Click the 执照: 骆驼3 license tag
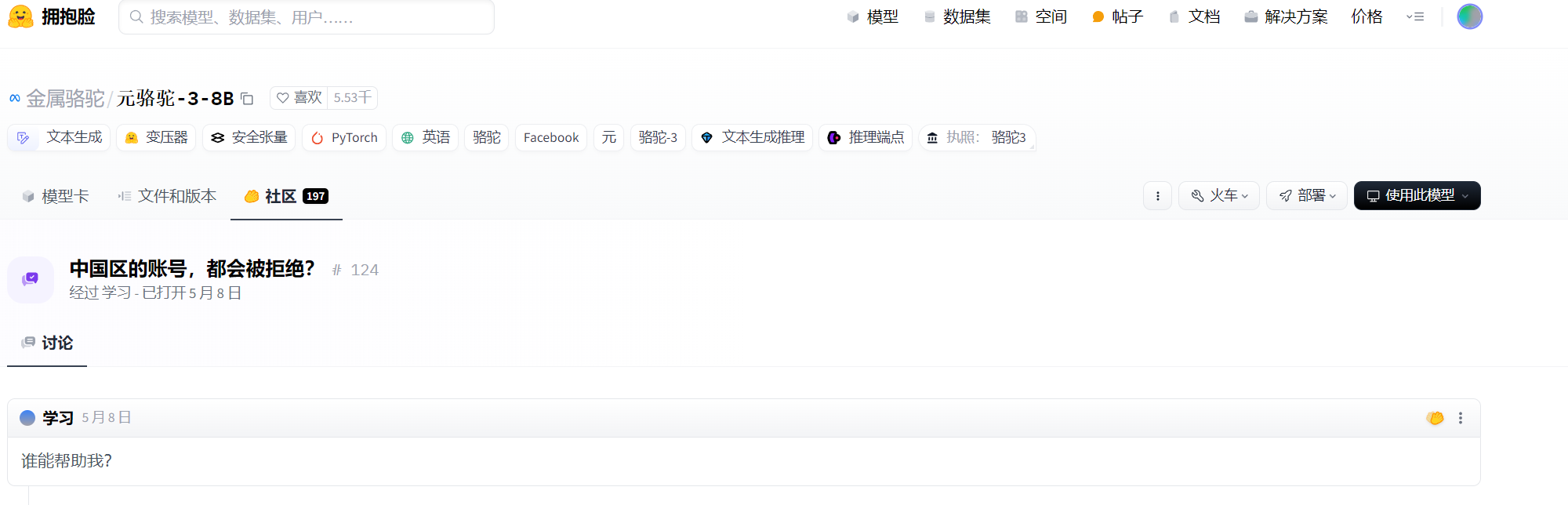This screenshot has width=1568, height=505. pyautogui.click(x=977, y=137)
